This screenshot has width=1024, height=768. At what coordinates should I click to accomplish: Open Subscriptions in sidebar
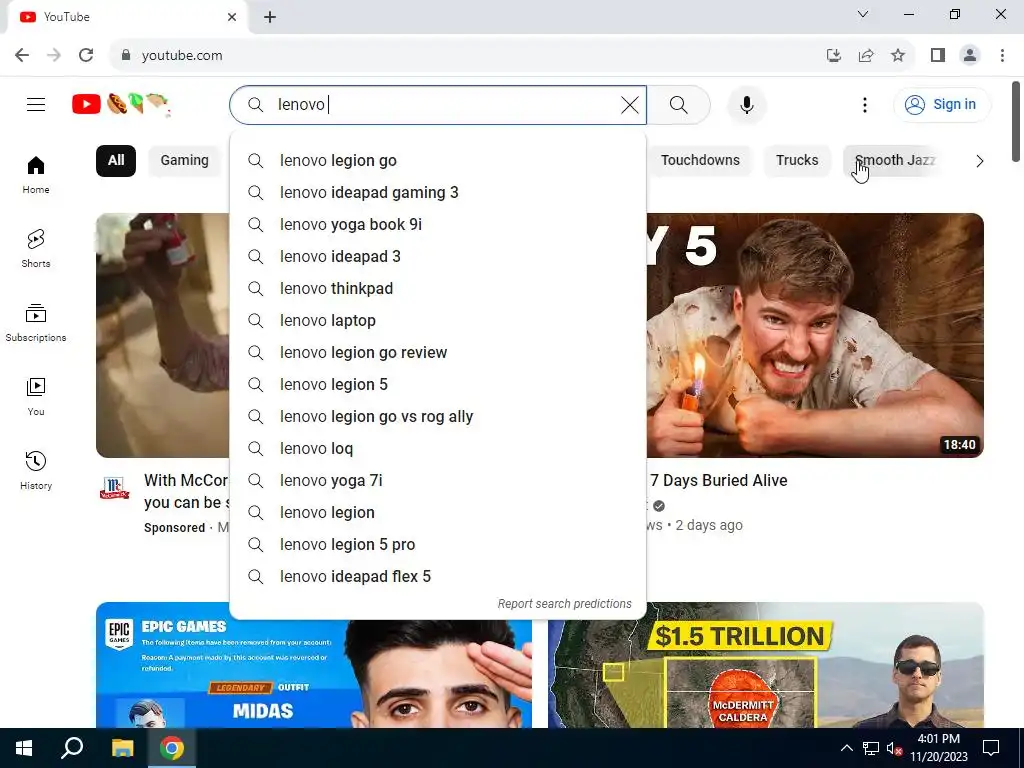tap(36, 323)
